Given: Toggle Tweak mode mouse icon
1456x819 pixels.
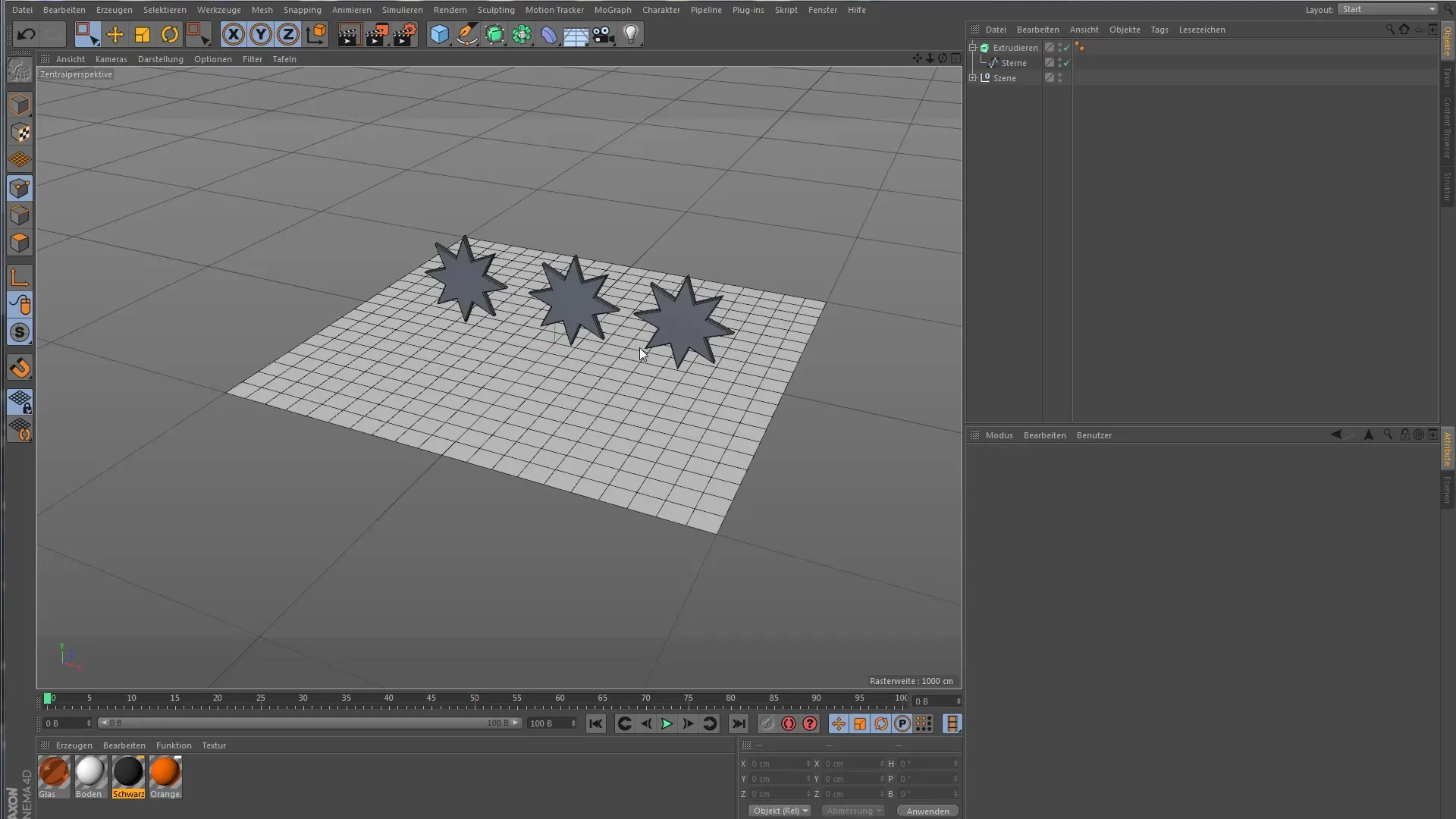Looking at the screenshot, I should 20,305.
